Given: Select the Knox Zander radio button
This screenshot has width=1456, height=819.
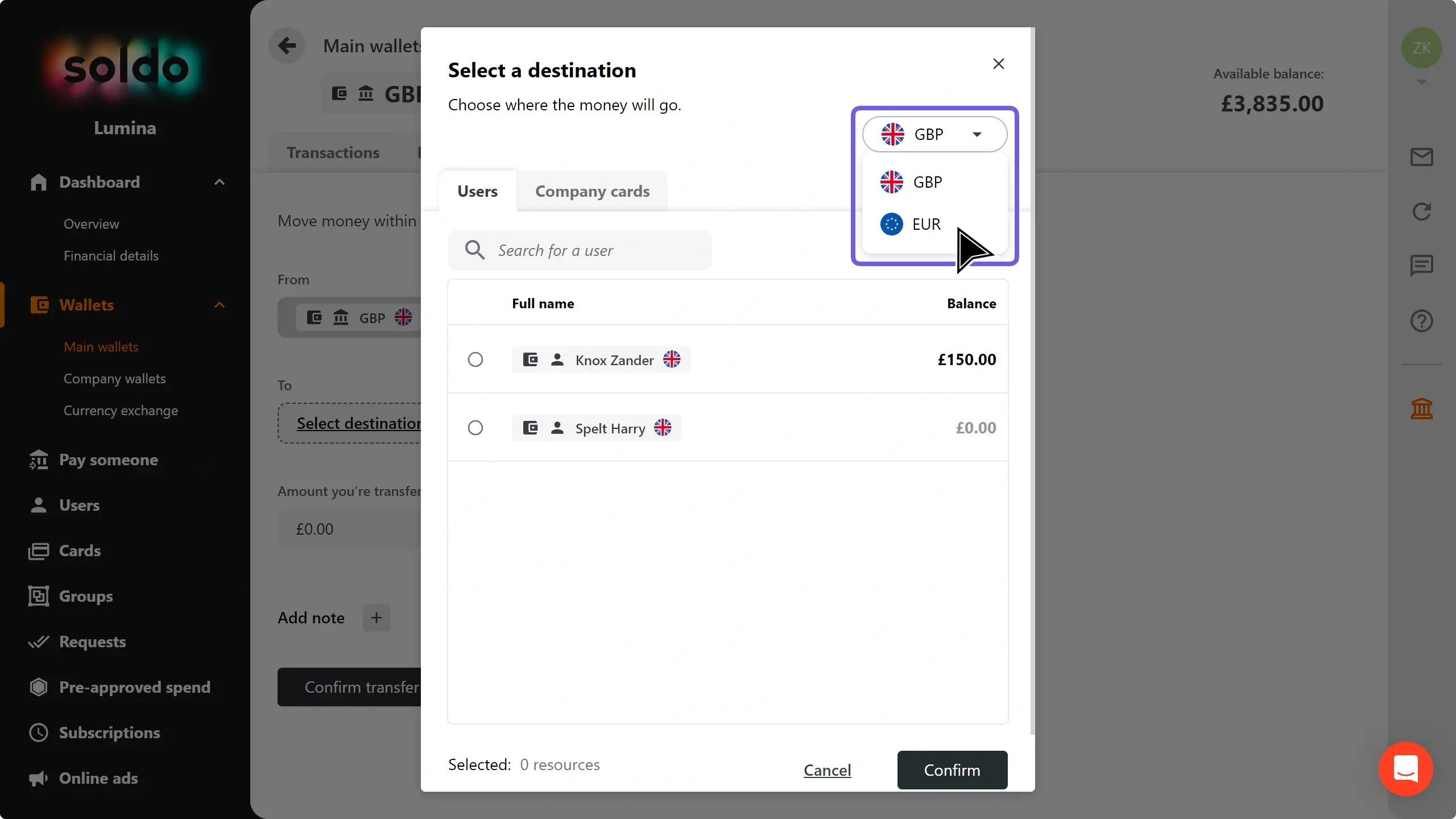Looking at the screenshot, I should [x=475, y=359].
